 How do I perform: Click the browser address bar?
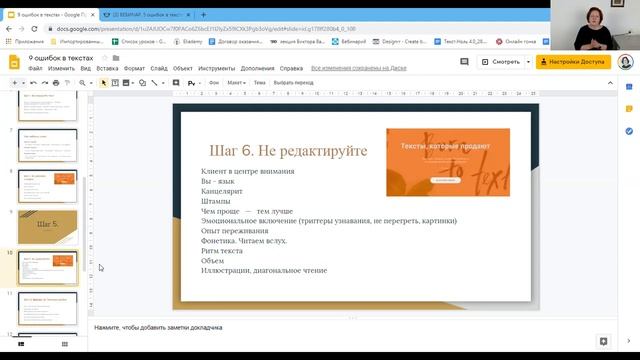(x=294, y=29)
